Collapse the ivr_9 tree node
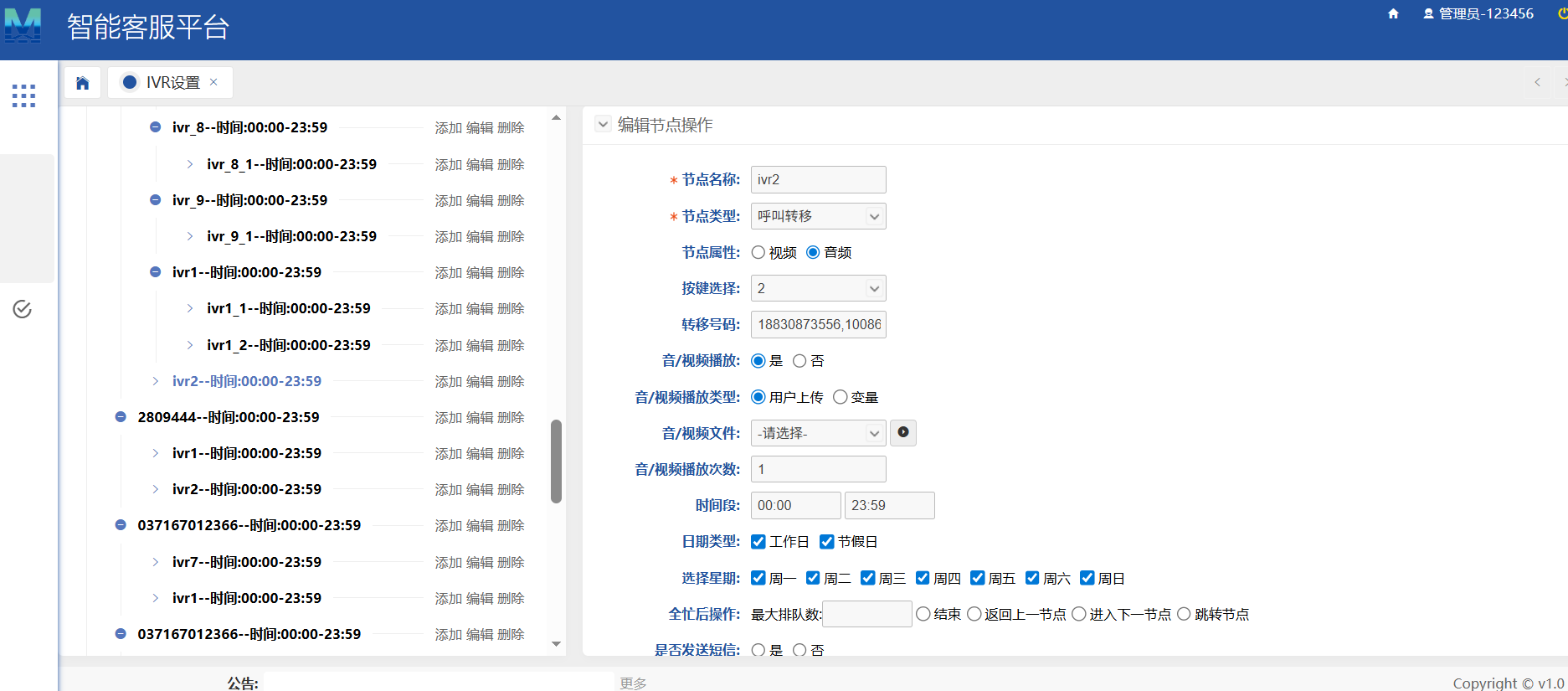Viewport: 1568px width, 691px height. 155,200
